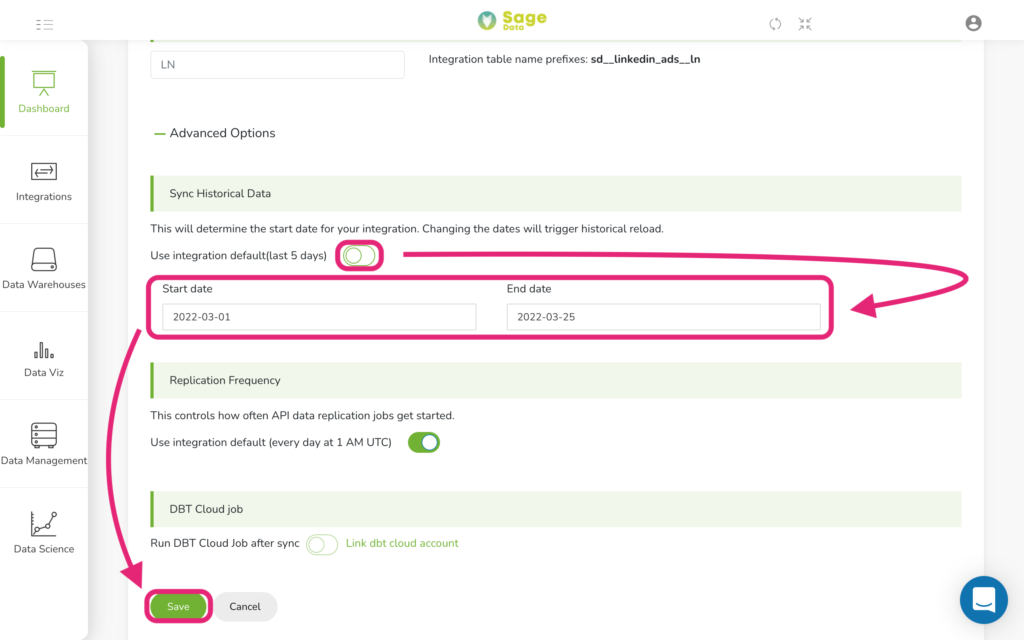The image size is (1024, 640).
Task: Click the API data replication jobs description
Action: pos(302,415)
